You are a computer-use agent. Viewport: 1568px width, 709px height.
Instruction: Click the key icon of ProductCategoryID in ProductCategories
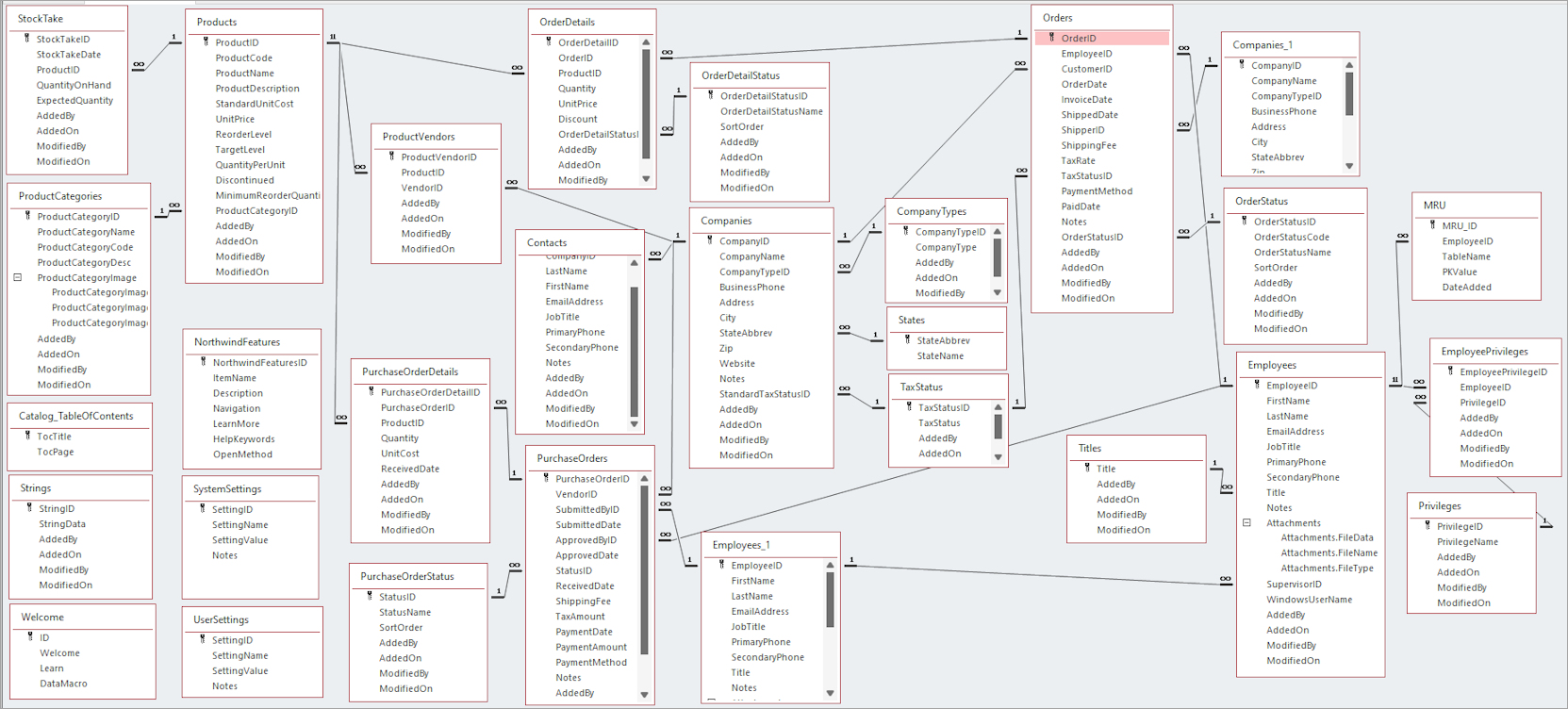tap(28, 216)
